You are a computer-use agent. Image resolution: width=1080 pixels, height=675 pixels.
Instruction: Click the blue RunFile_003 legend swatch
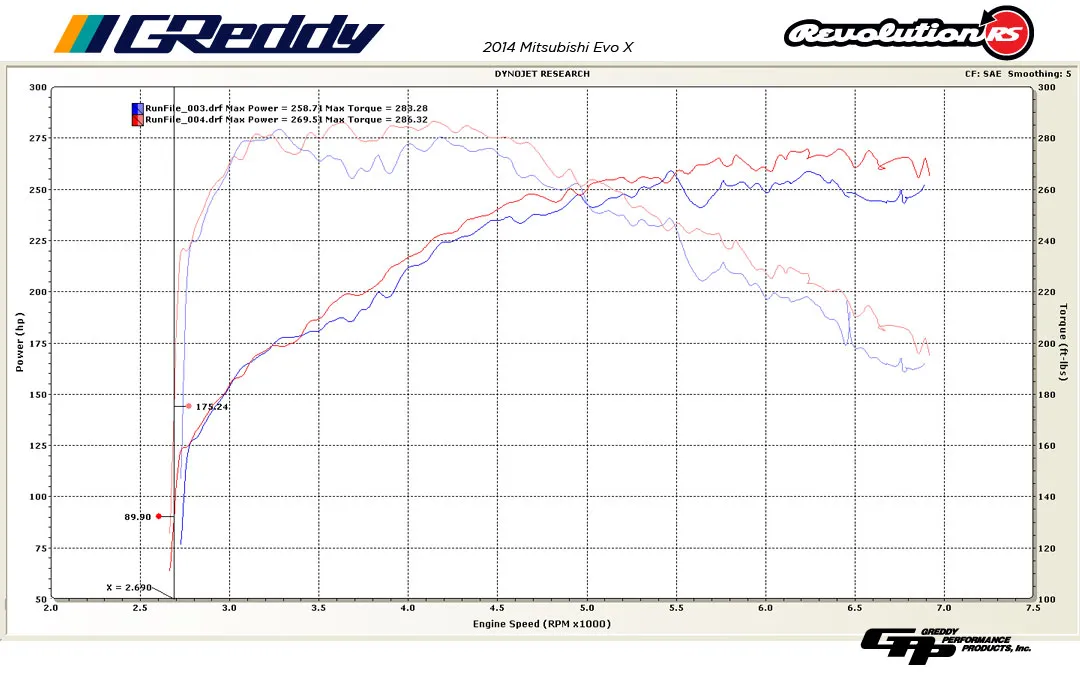[137, 108]
